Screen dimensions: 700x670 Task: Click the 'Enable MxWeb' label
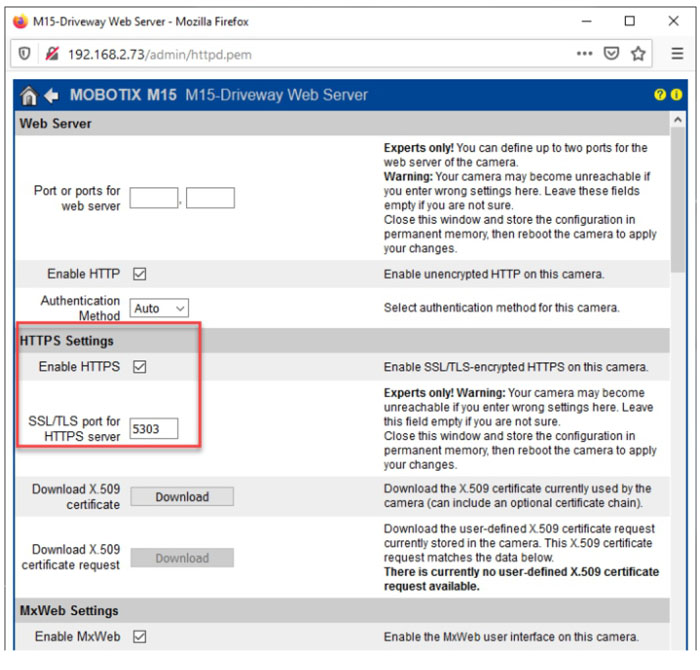pos(77,637)
